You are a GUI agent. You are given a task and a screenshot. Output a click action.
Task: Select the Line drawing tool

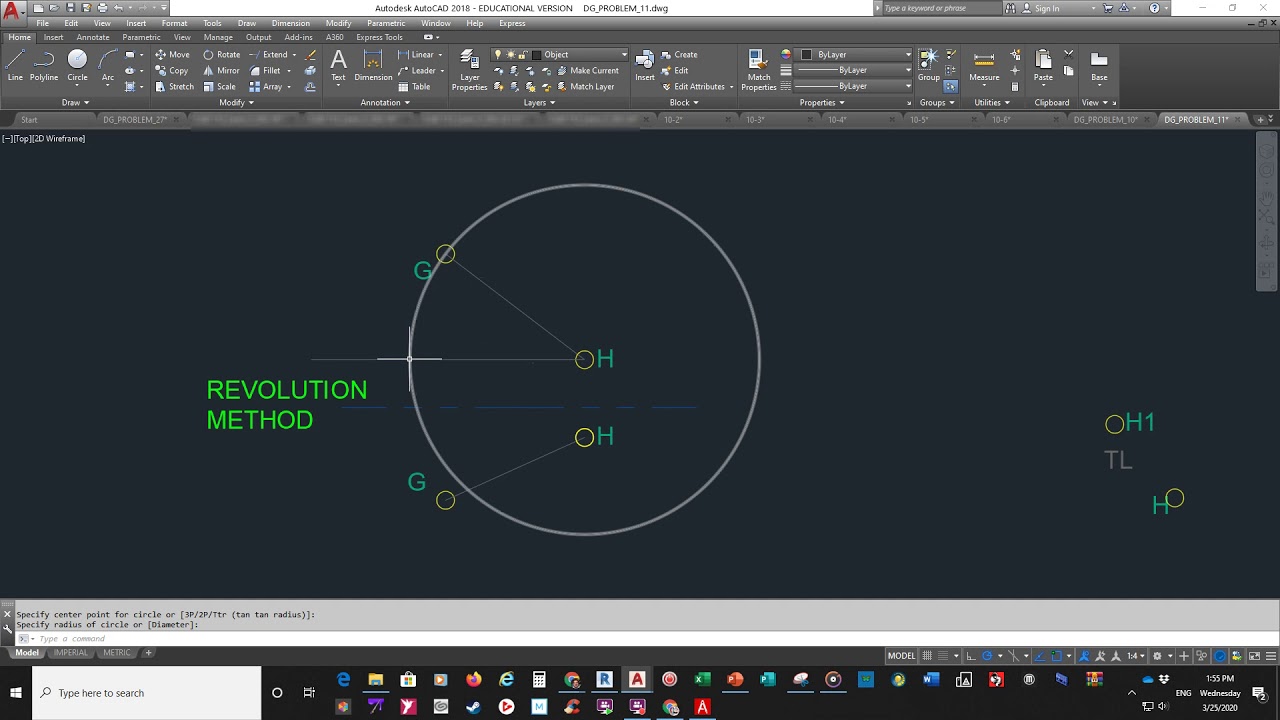(x=15, y=65)
